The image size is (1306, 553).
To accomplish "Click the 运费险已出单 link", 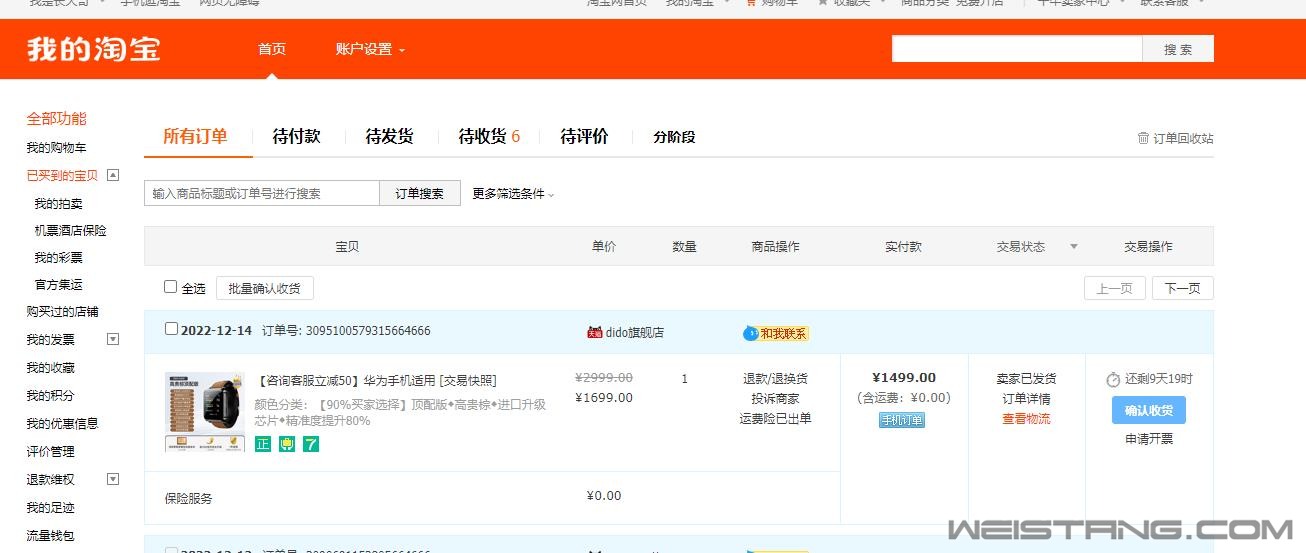I will pos(775,419).
